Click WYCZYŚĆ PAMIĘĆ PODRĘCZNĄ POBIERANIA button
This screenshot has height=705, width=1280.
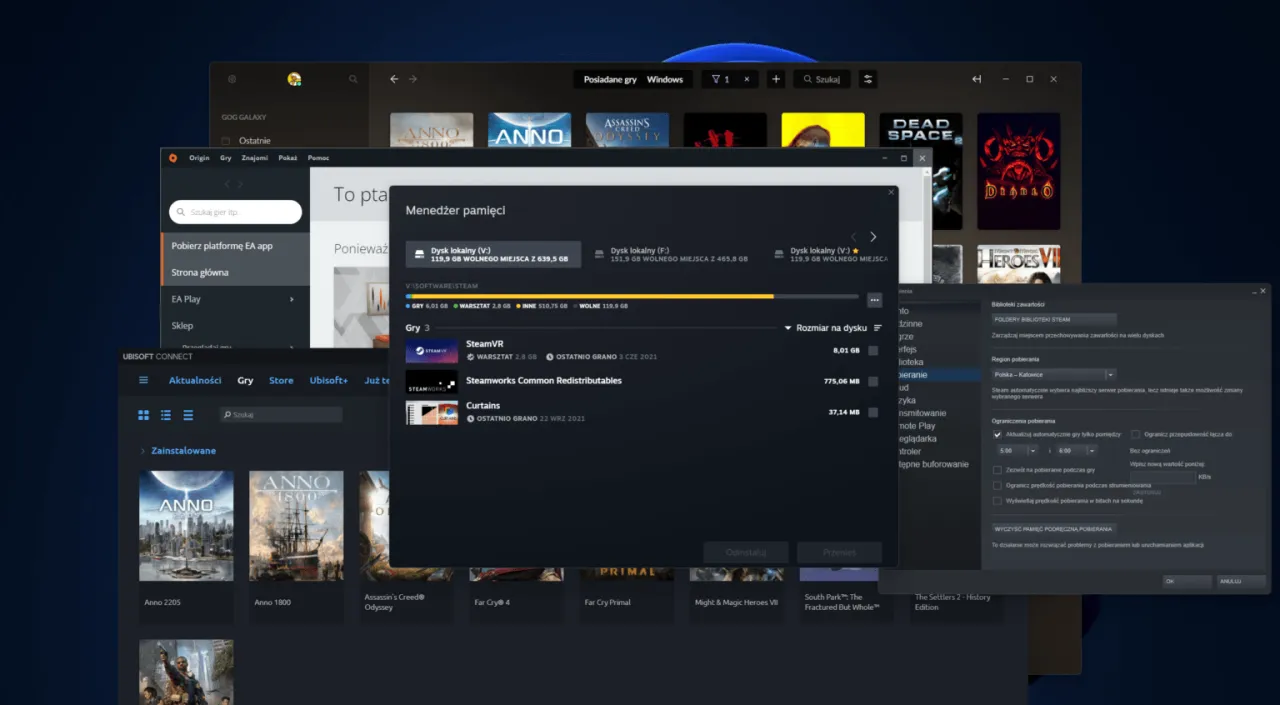1054,528
